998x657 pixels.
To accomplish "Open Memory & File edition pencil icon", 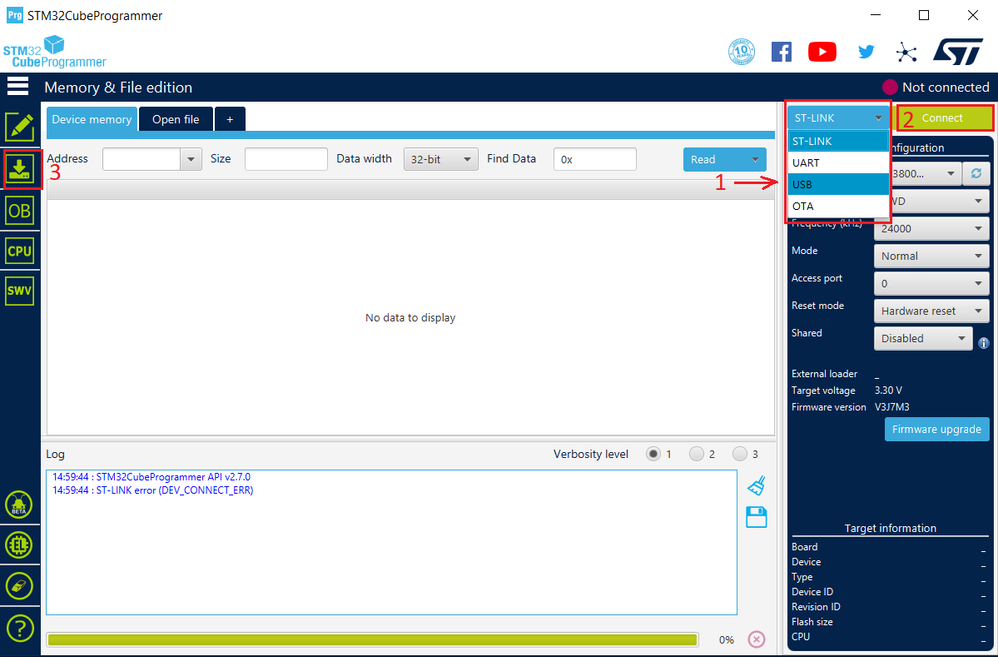I will point(20,127).
